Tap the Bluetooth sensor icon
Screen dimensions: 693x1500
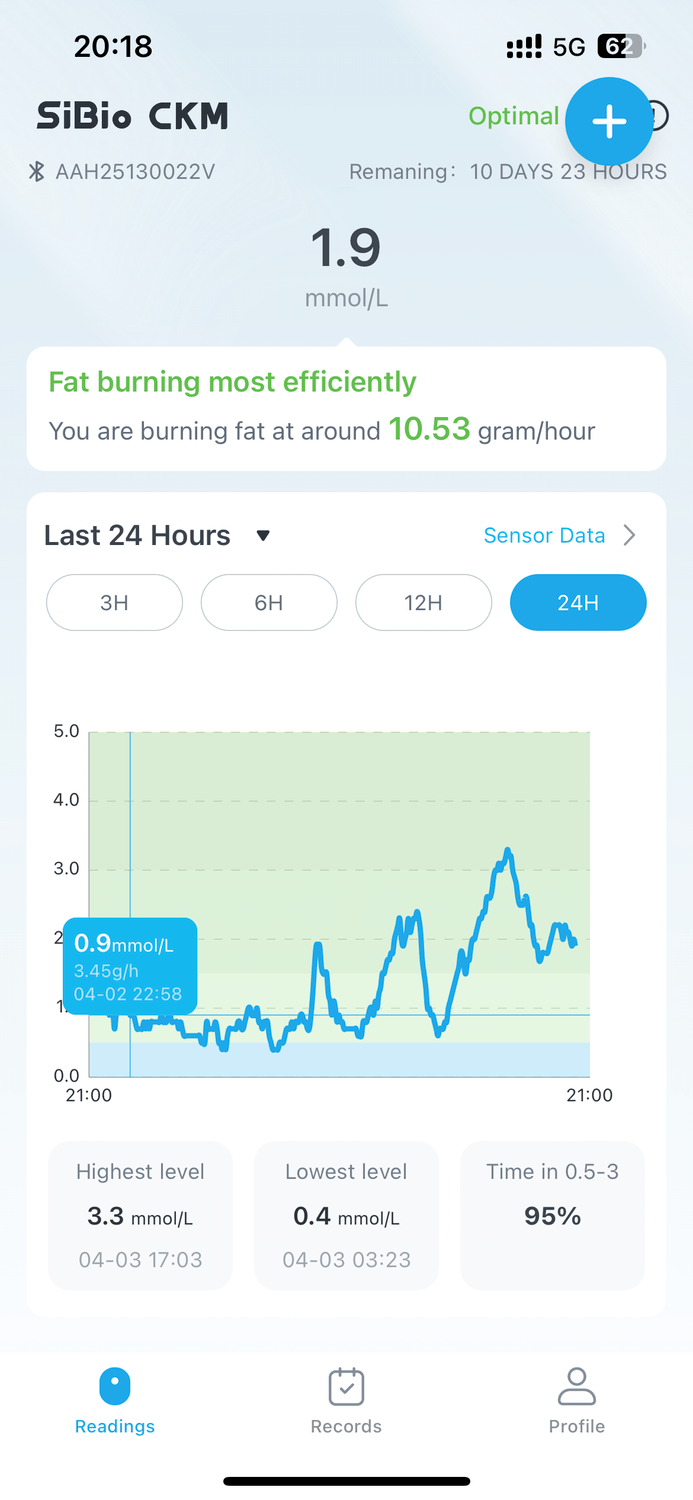click(x=37, y=172)
